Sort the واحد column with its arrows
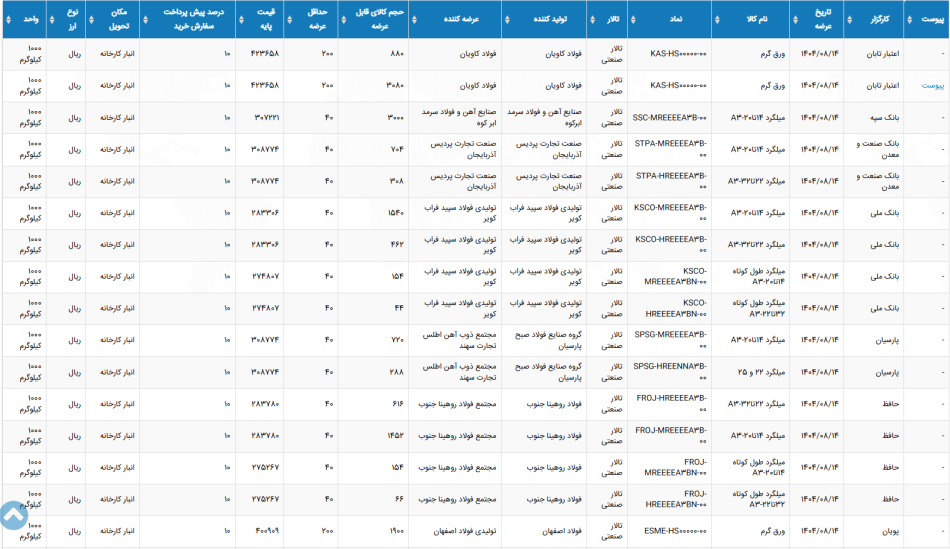This screenshot has width=950, height=549. [x=8, y=19]
